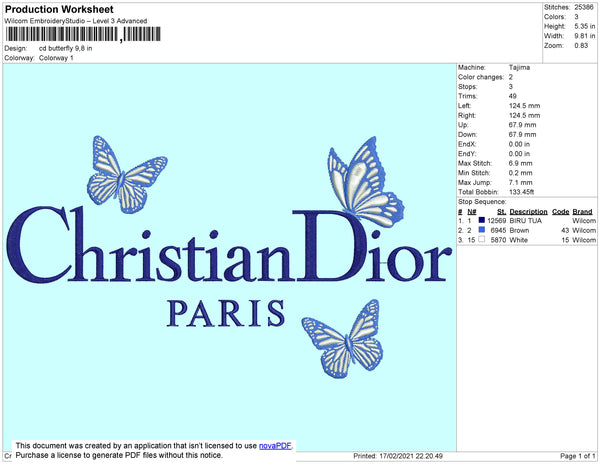Click the Left value 124.5 mm
This screenshot has width=600, height=464.
tap(524, 106)
